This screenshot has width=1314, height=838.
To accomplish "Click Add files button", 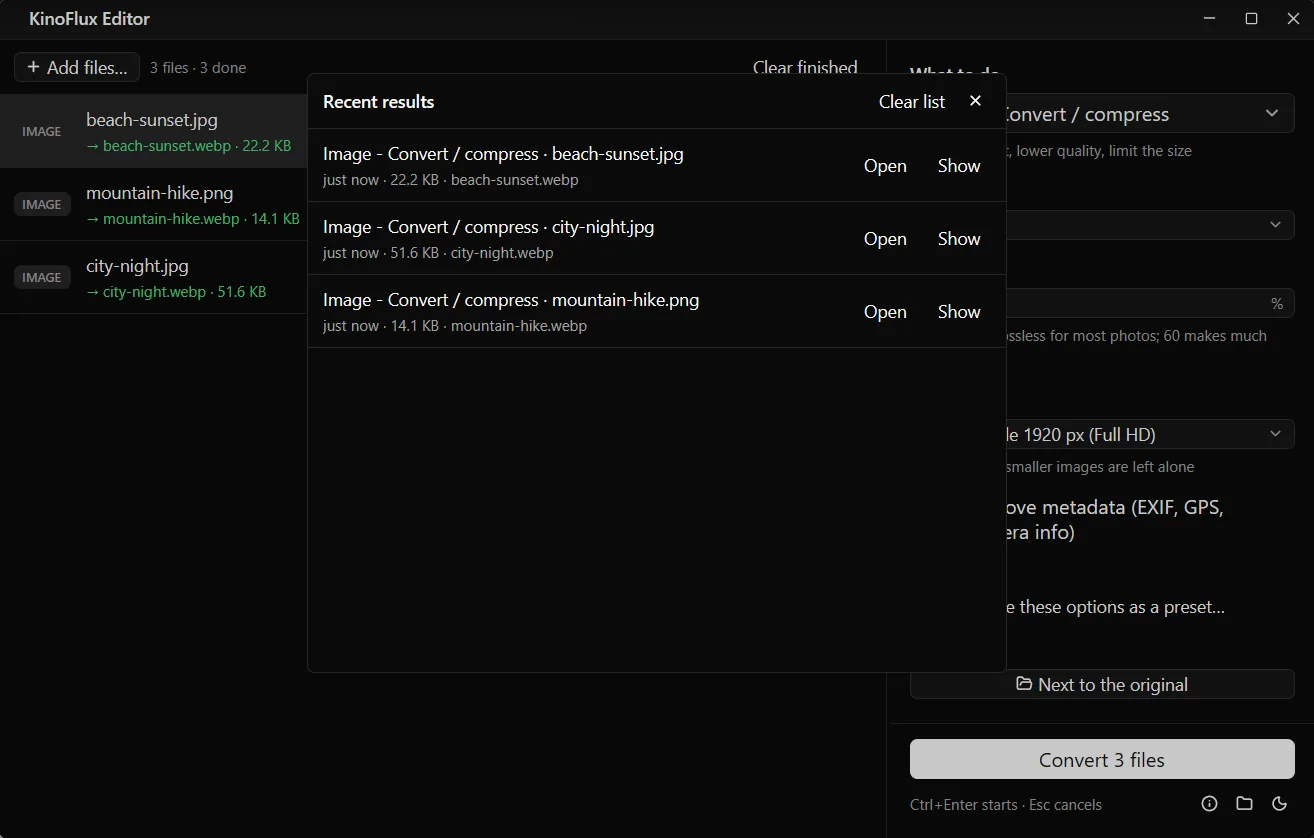I will tap(77, 67).
